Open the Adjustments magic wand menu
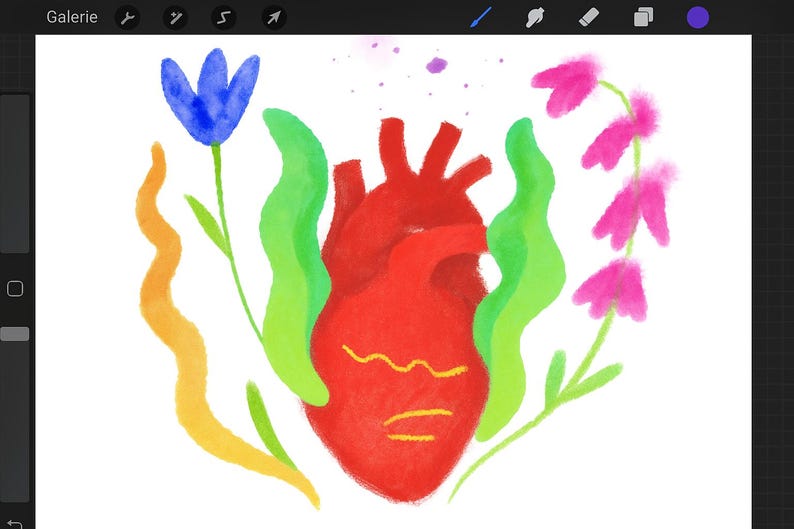This screenshot has height=529, width=794. click(175, 18)
